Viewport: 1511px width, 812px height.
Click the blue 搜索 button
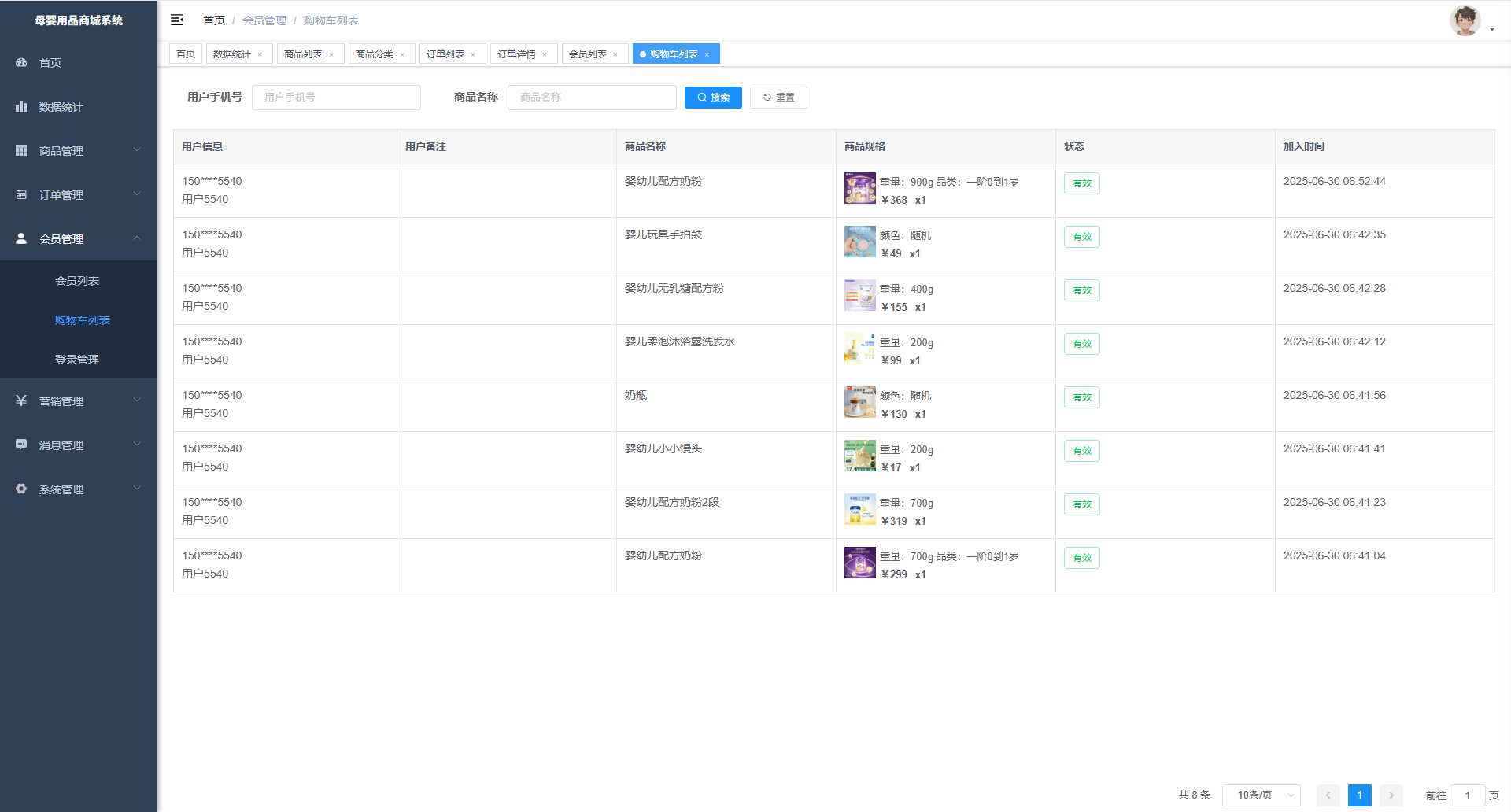click(713, 98)
